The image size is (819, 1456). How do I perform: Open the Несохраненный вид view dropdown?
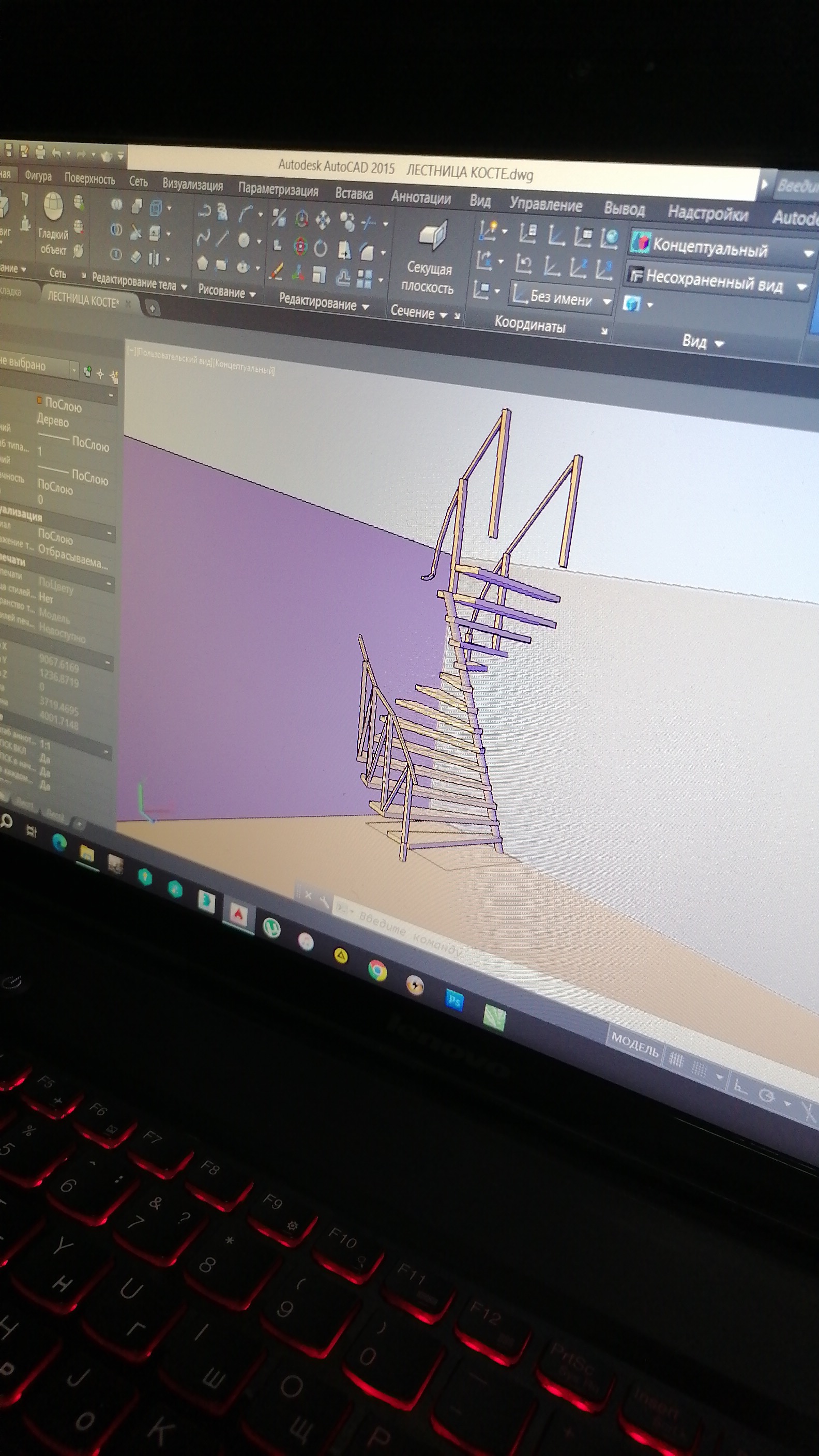(801, 286)
